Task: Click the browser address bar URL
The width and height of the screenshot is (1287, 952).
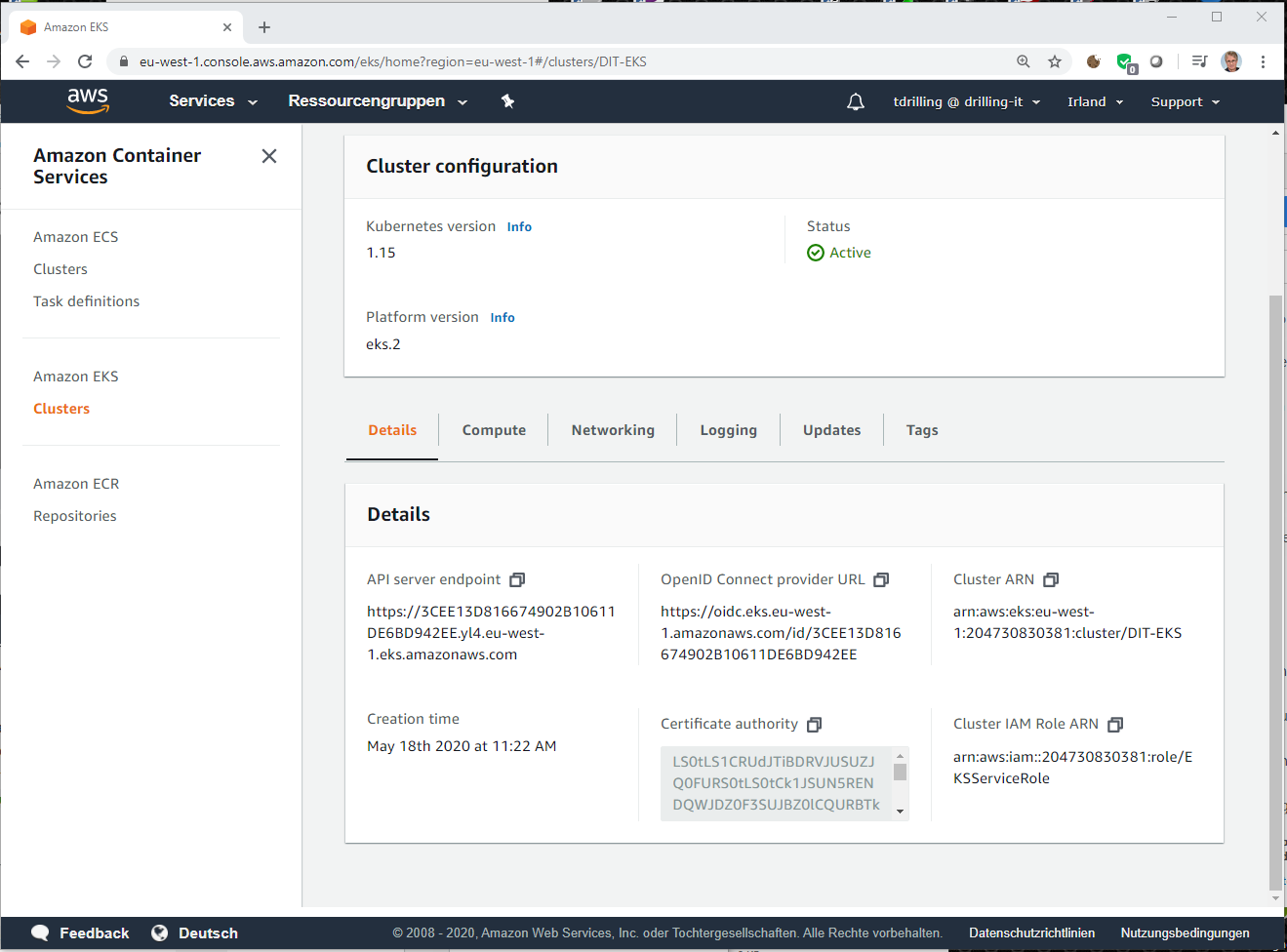Action: pyautogui.click(x=392, y=61)
